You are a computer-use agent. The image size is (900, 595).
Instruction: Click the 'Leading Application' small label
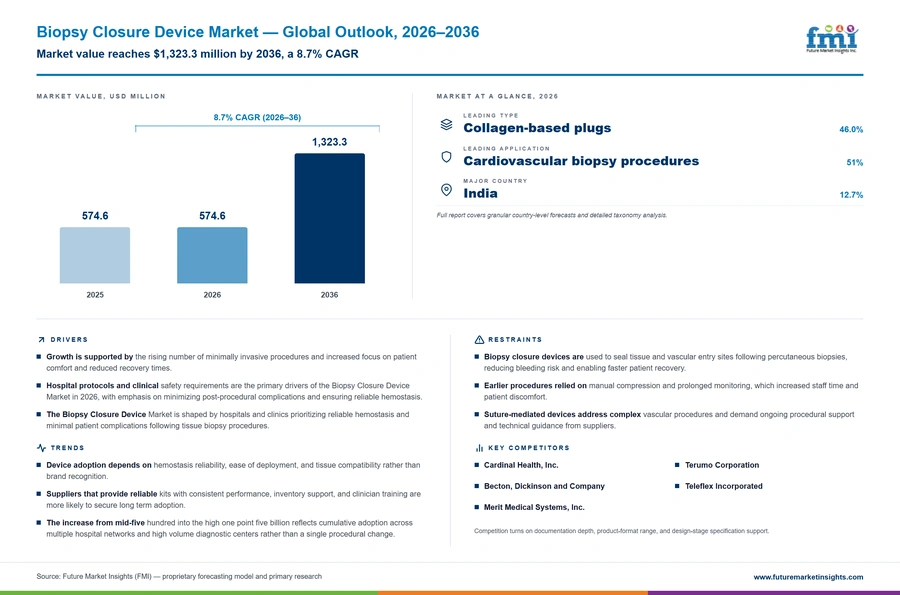click(x=506, y=149)
